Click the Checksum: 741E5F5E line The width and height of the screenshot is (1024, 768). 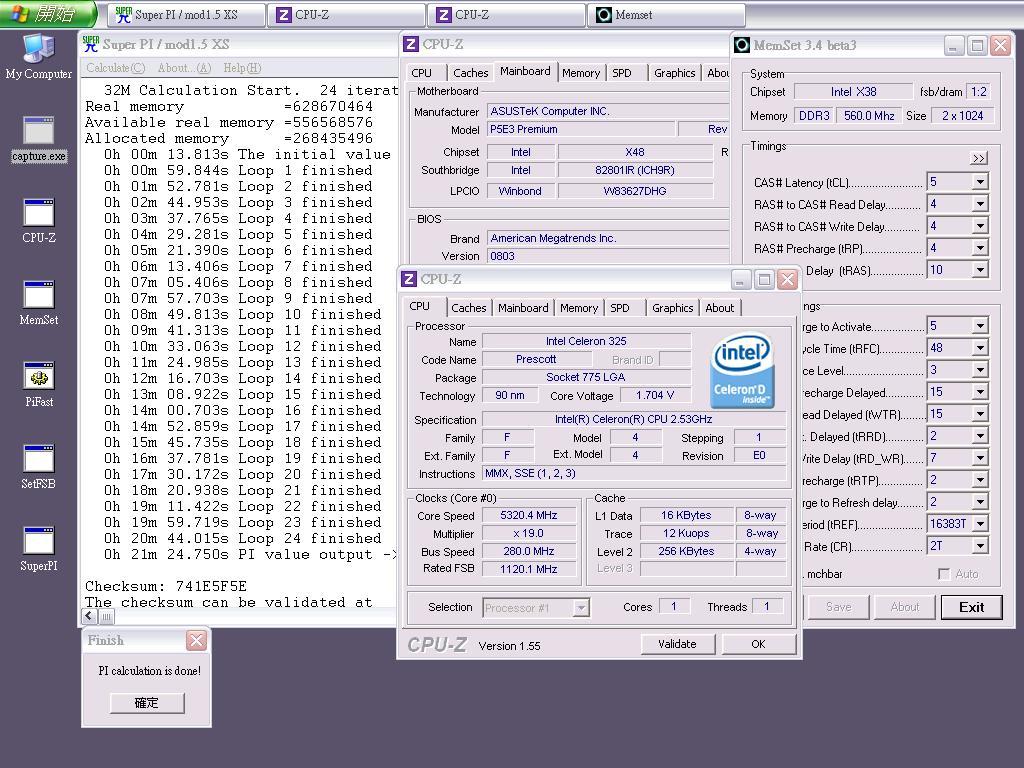click(x=166, y=586)
